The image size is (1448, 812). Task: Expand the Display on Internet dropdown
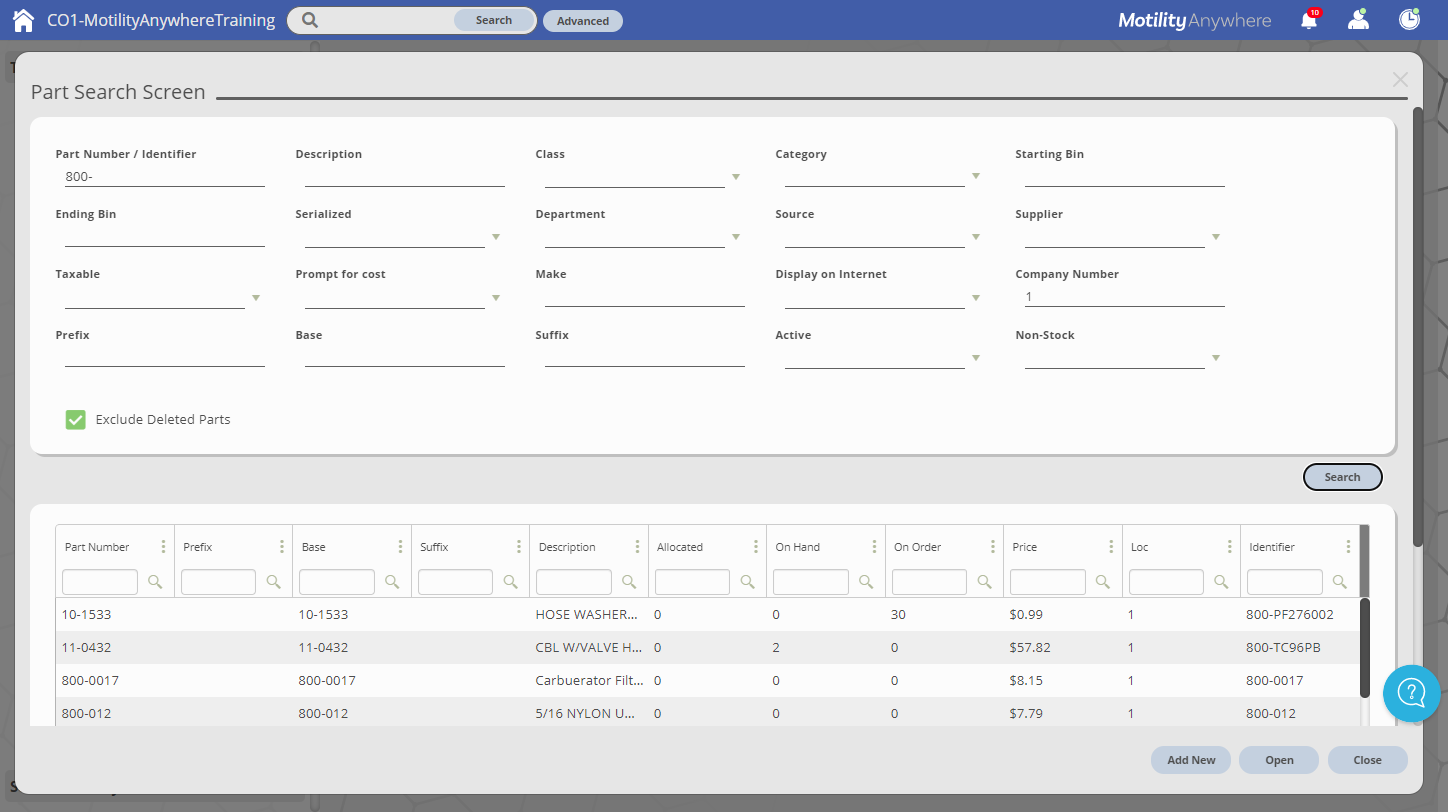tap(975, 298)
